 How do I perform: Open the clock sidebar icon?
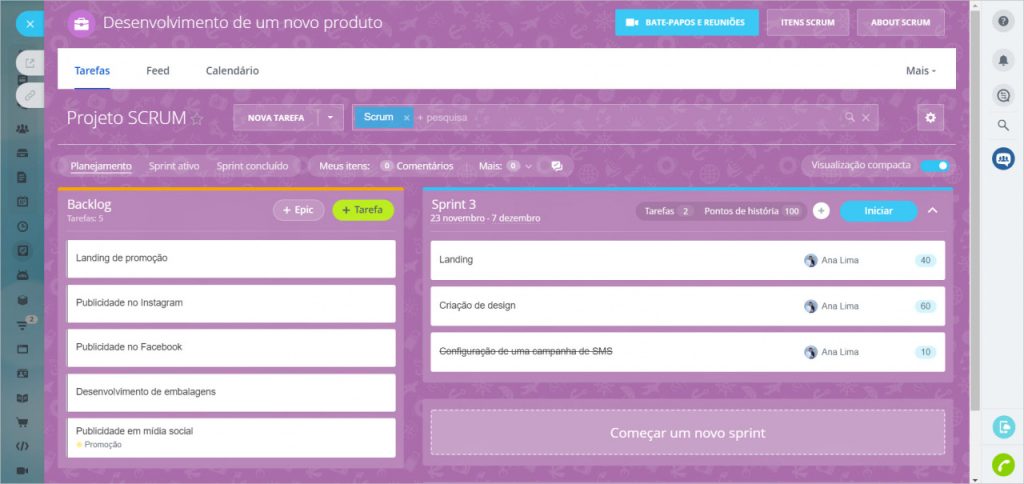[22, 227]
